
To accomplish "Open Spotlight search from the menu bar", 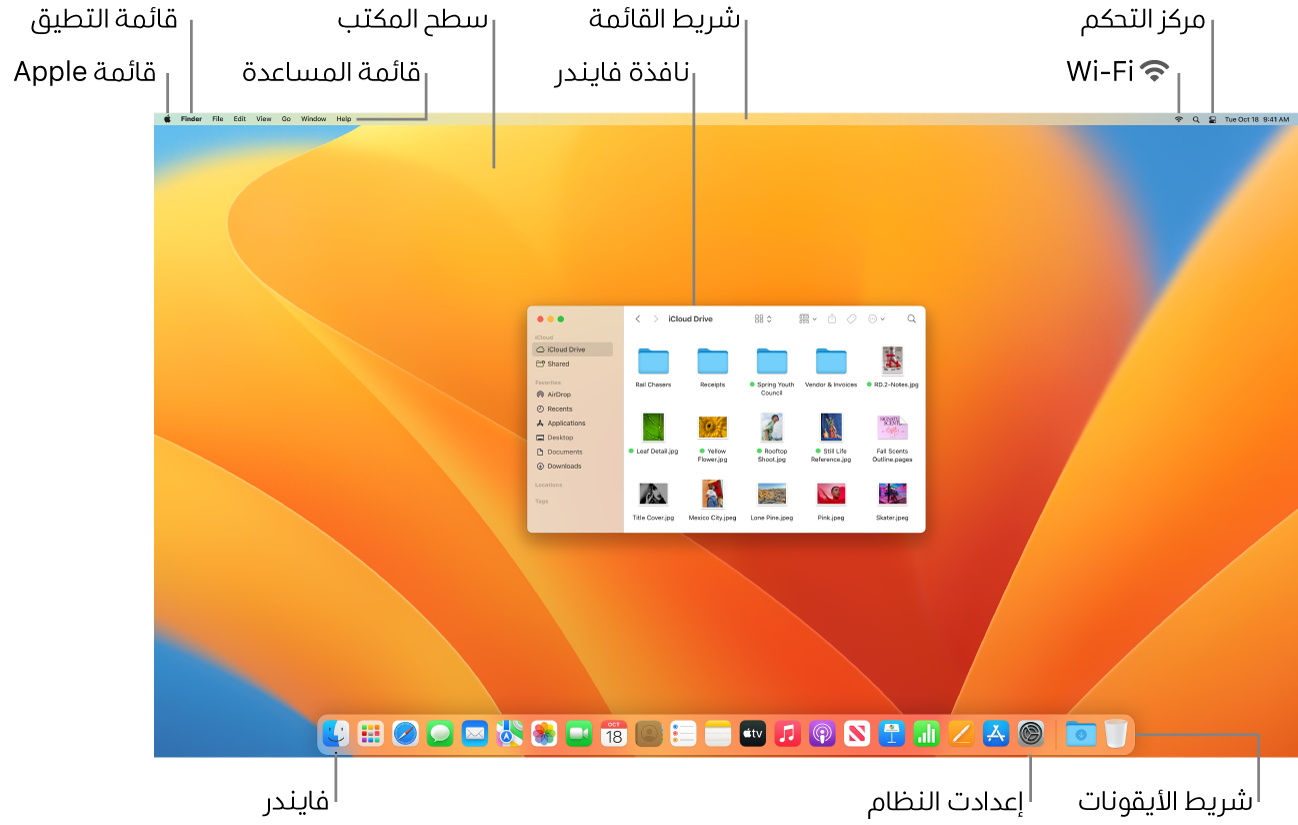I will coord(1196,118).
